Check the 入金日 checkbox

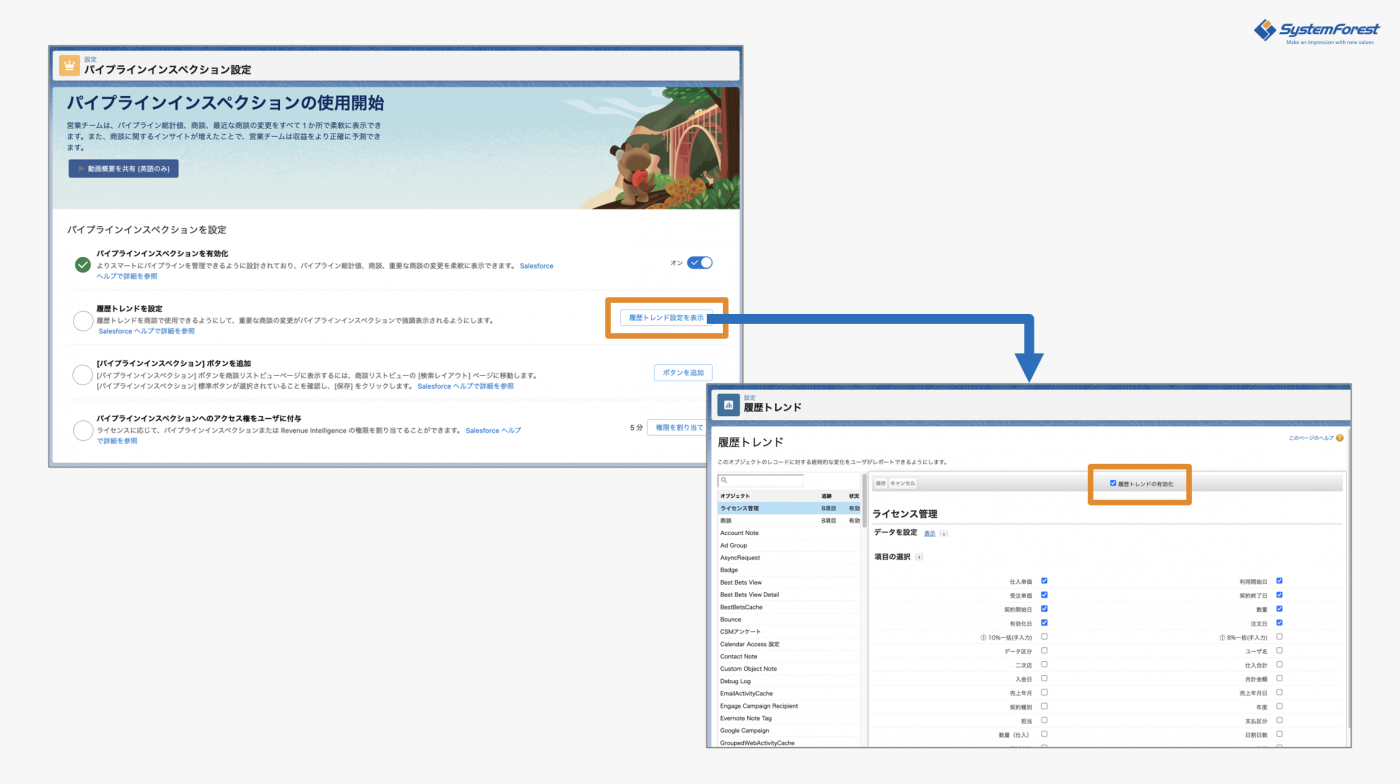[x=1044, y=678]
